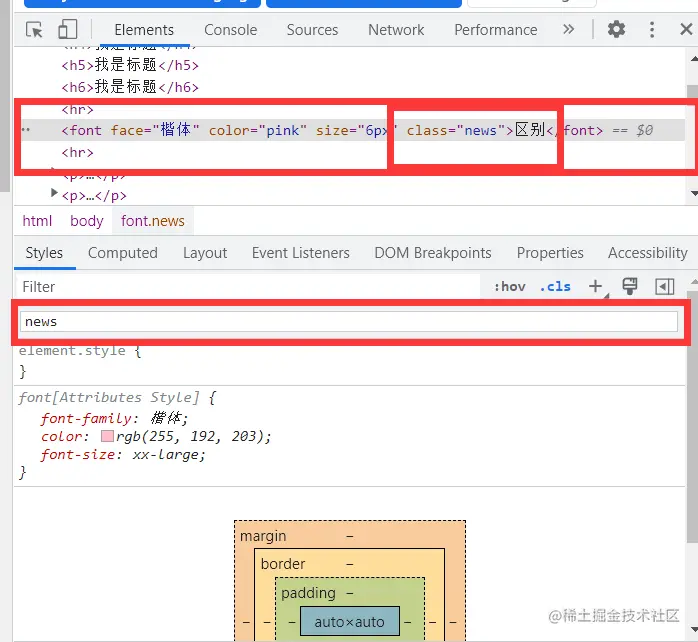Switch to the Layout pane
This screenshot has width=698, height=642.
[x=205, y=253]
